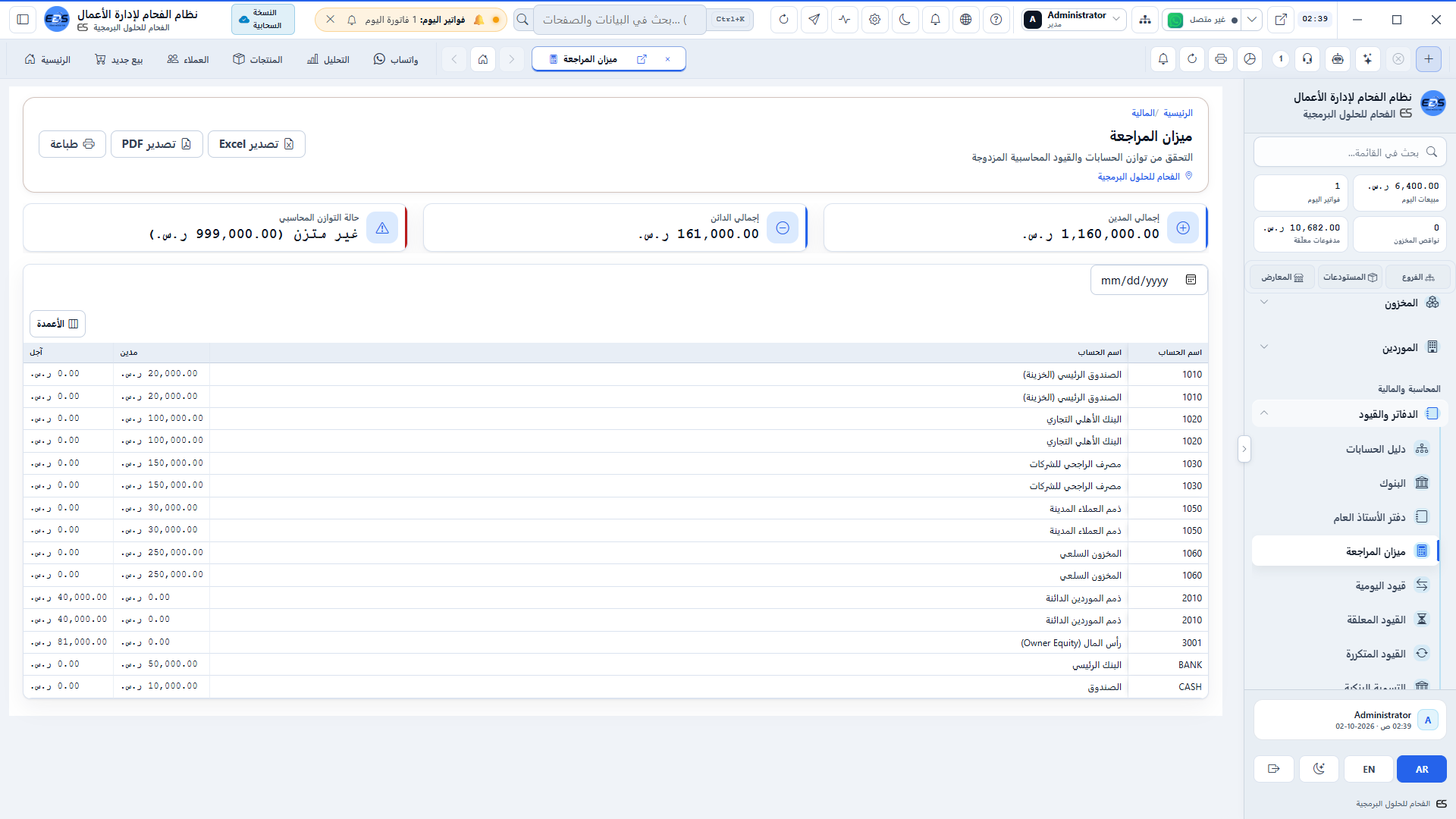Open the التحليل analytics menu
The width and height of the screenshot is (1456, 819).
328,59
